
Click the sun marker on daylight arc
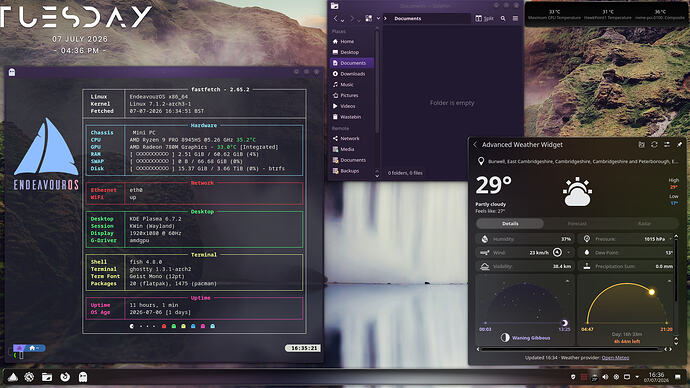[x=652, y=292]
